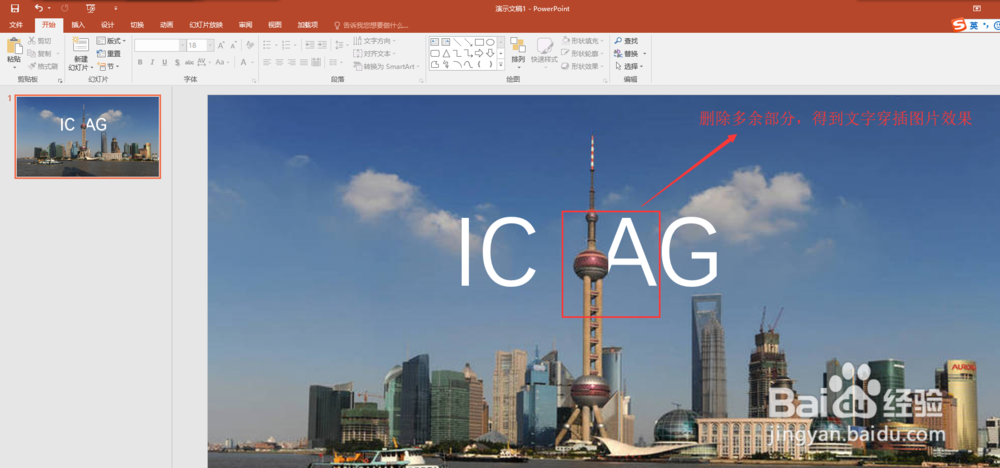Toggle italic with the I button
Viewport: 1000px width, 468px height.
point(152,62)
